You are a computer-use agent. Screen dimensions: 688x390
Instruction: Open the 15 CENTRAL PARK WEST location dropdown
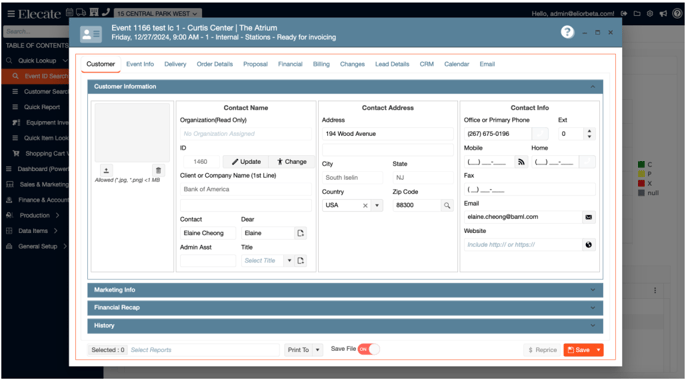click(158, 14)
